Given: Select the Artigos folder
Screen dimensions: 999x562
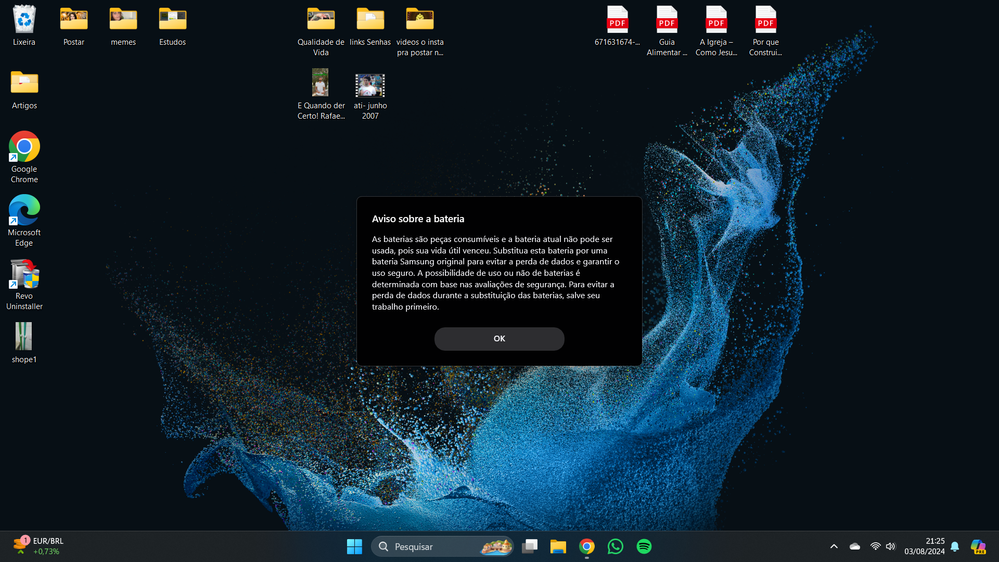Looking at the screenshot, I should point(24,89).
